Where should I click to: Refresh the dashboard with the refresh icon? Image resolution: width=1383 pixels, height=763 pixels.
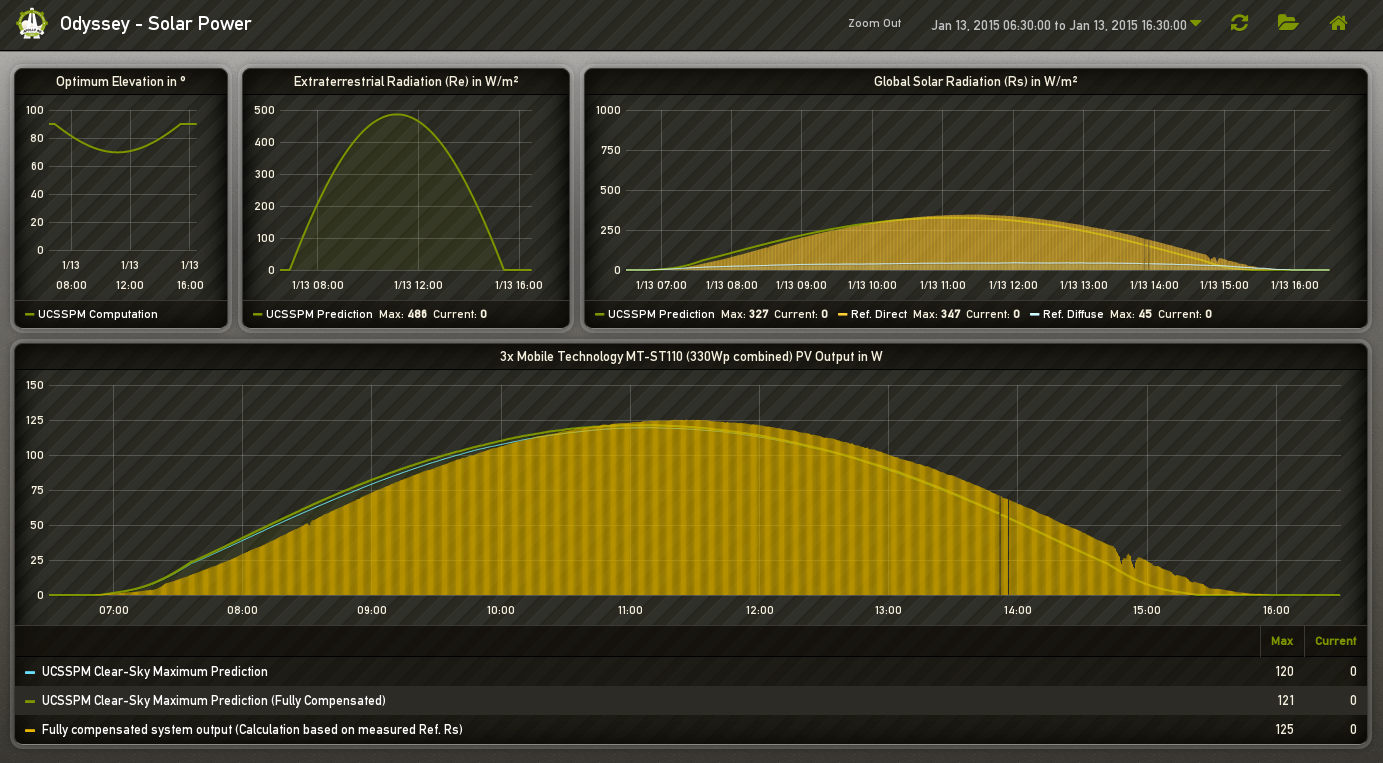click(x=1239, y=23)
